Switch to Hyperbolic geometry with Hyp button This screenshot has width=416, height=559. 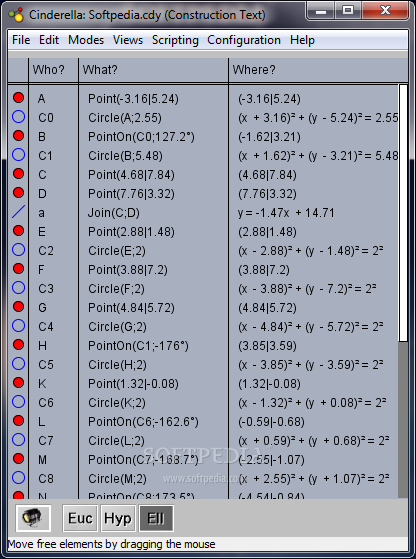coord(118,518)
